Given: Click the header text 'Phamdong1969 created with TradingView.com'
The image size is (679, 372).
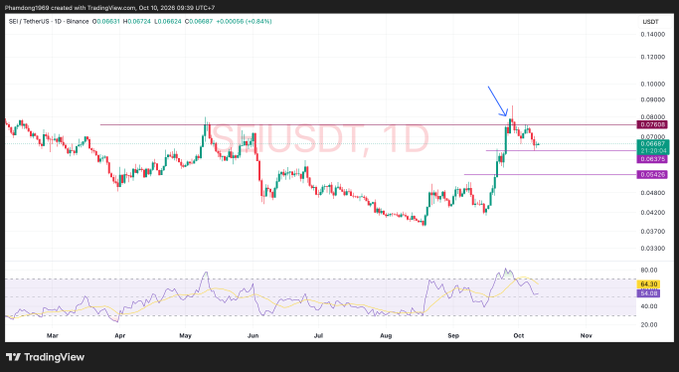Looking at the screenshot, I should (x=70, y=8).
